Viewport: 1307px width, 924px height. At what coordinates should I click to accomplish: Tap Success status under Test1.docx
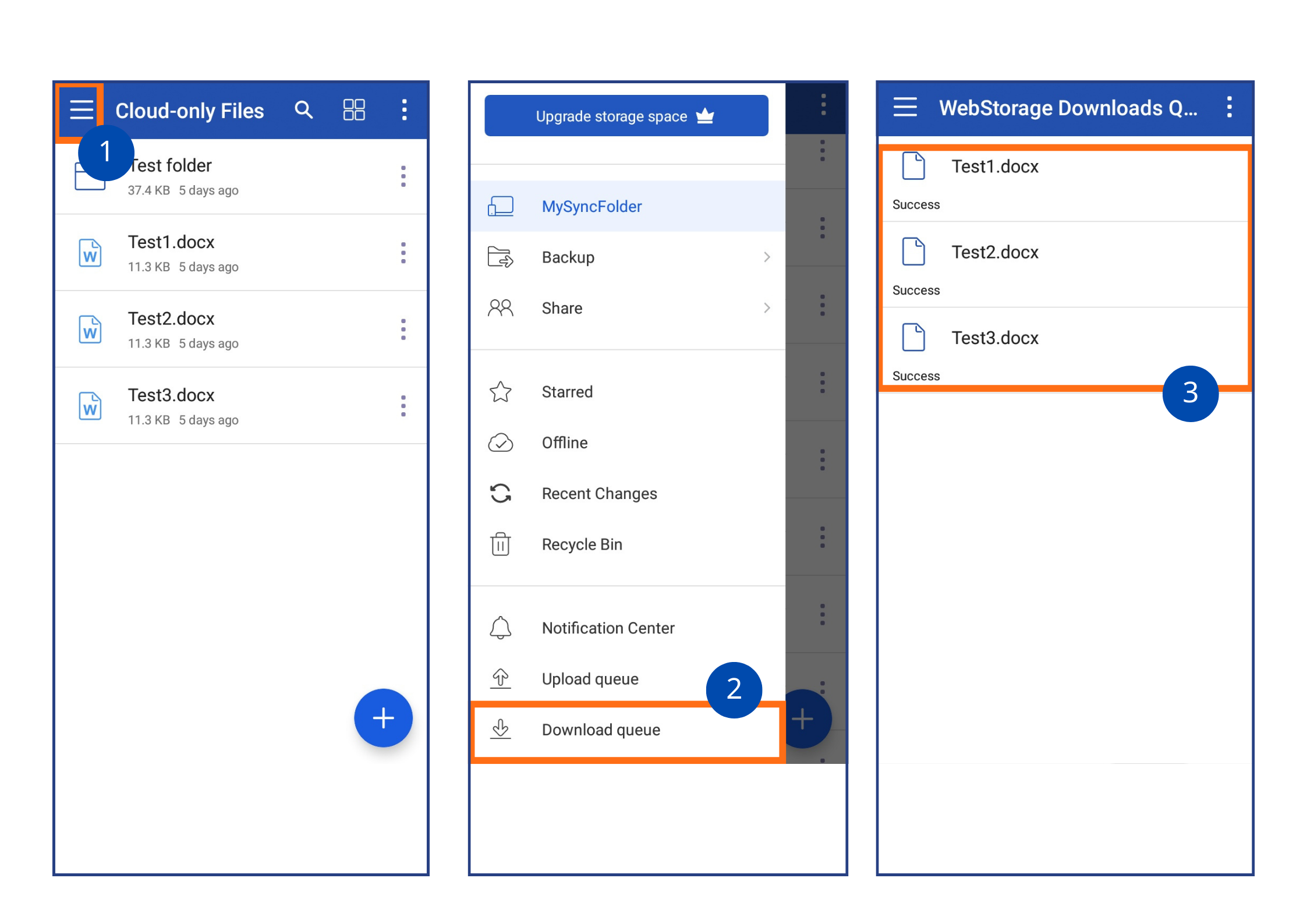[x=916, y=204]
